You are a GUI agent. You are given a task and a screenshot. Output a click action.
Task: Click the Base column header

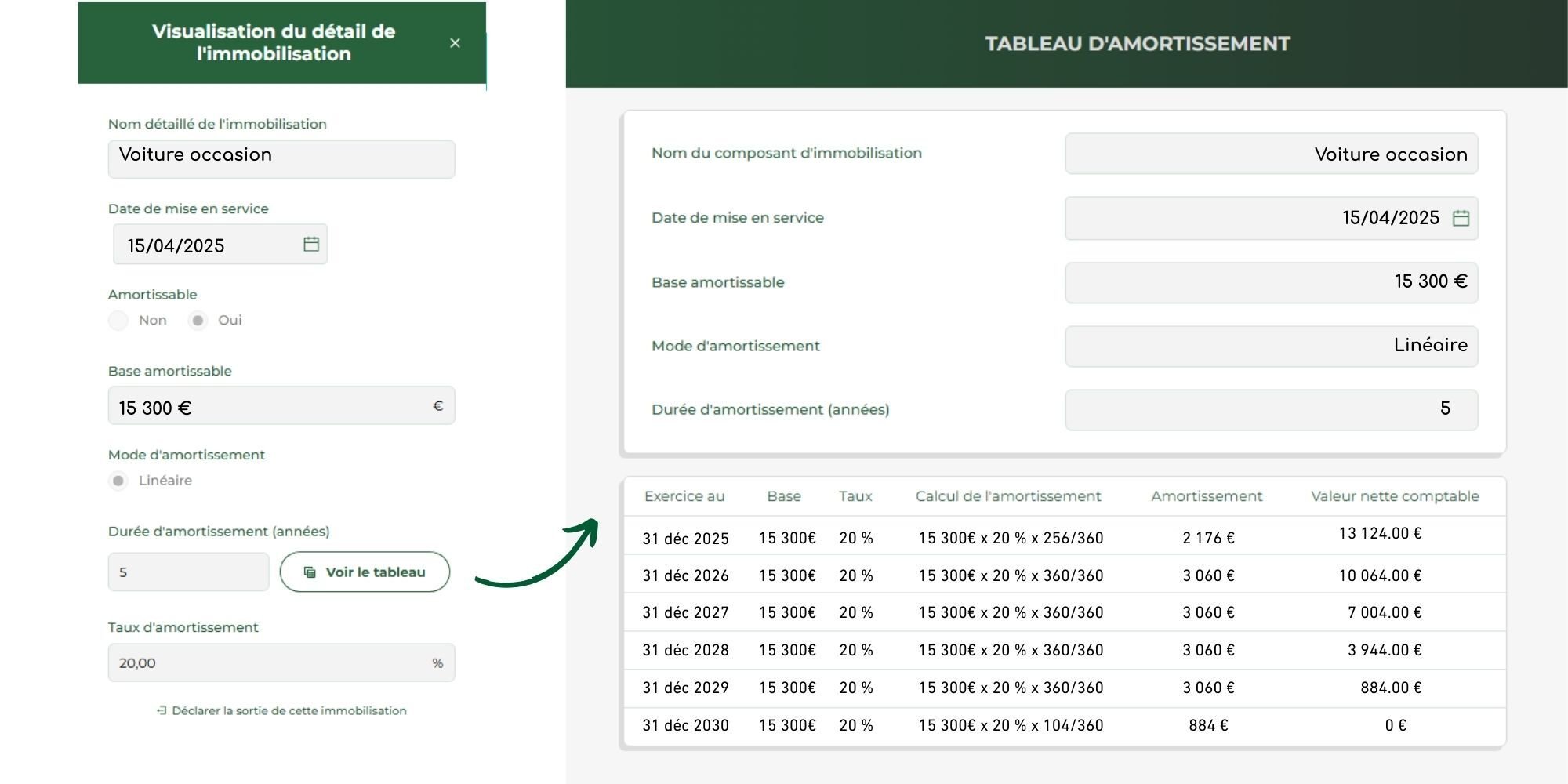[x=784, y=496]
